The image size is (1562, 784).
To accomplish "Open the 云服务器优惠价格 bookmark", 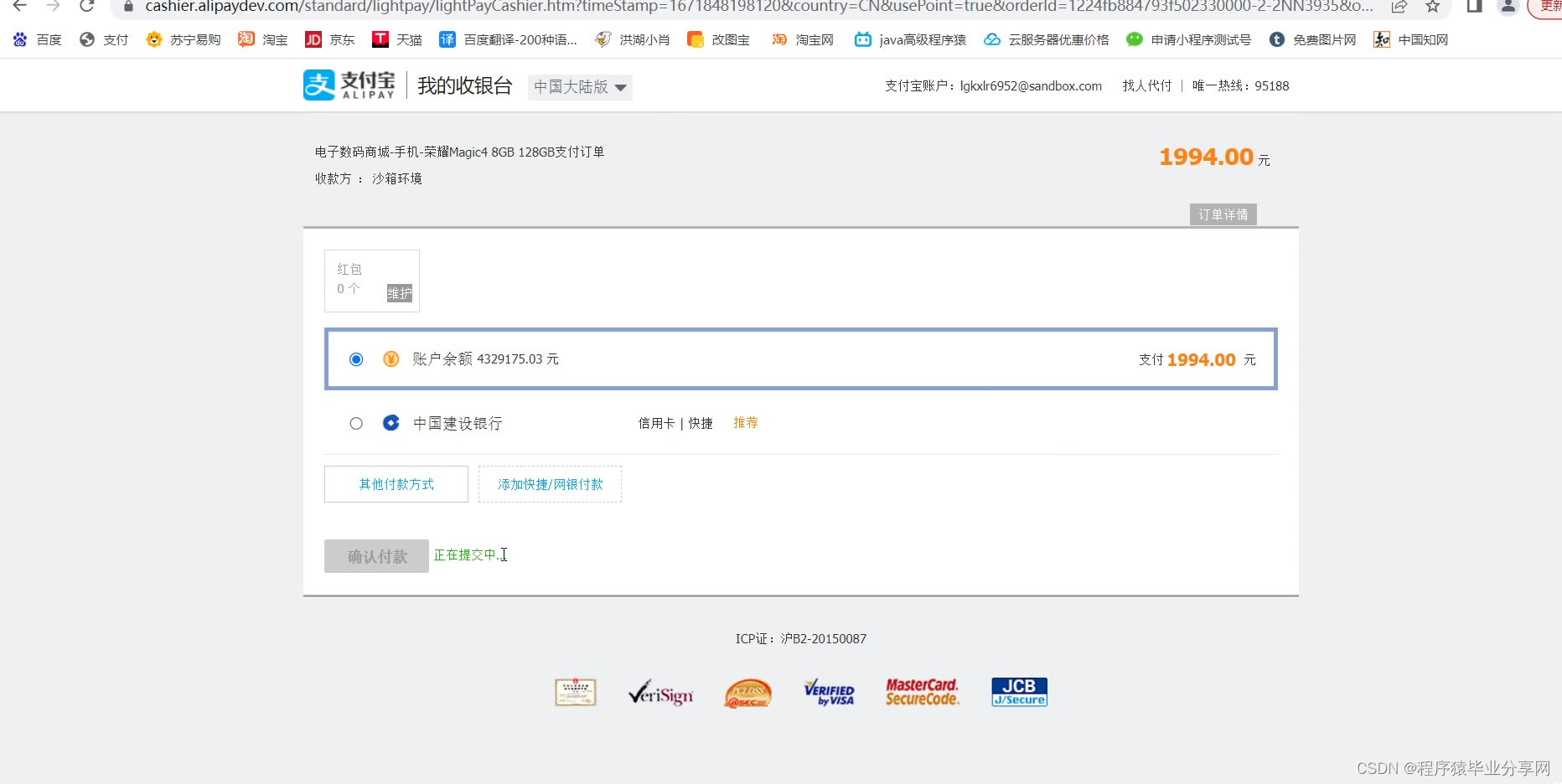I will 1047,39.
